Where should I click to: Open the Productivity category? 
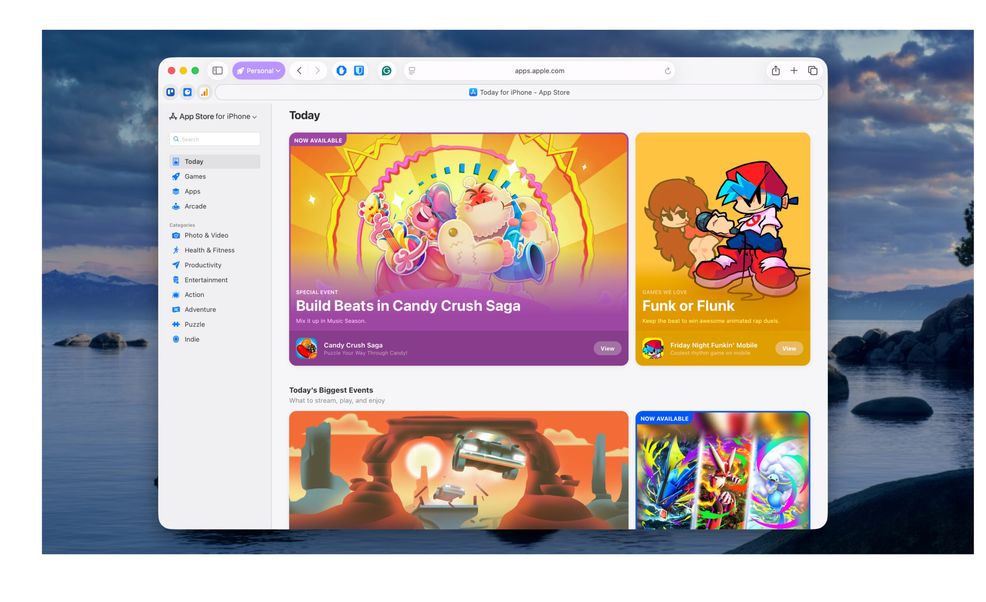pos(214,265)
